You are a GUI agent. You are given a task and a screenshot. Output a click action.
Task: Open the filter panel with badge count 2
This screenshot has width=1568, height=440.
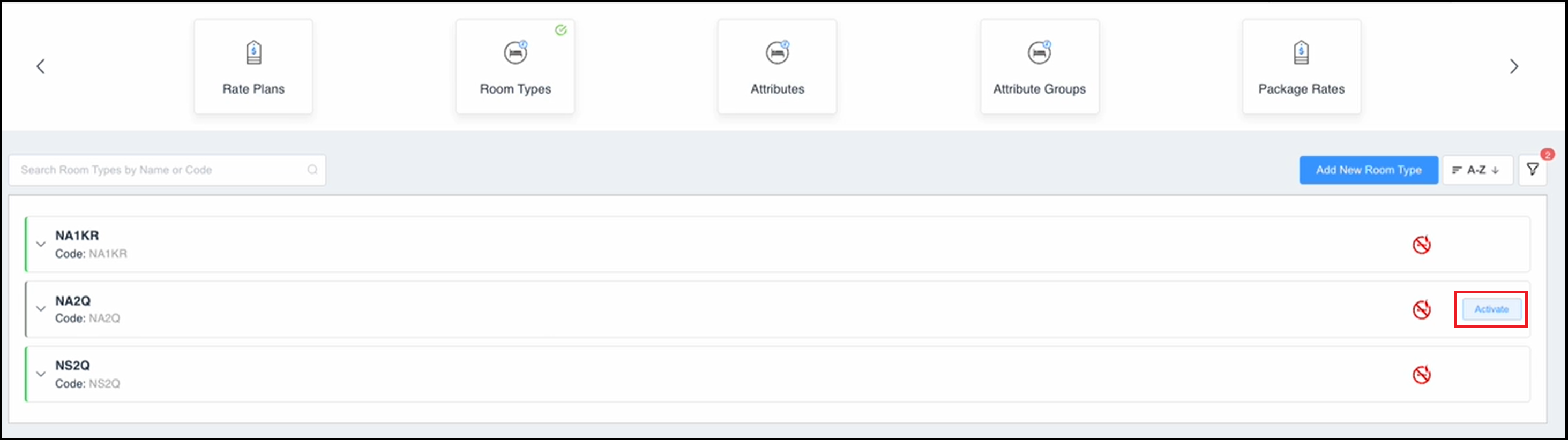coord(1533,169)
